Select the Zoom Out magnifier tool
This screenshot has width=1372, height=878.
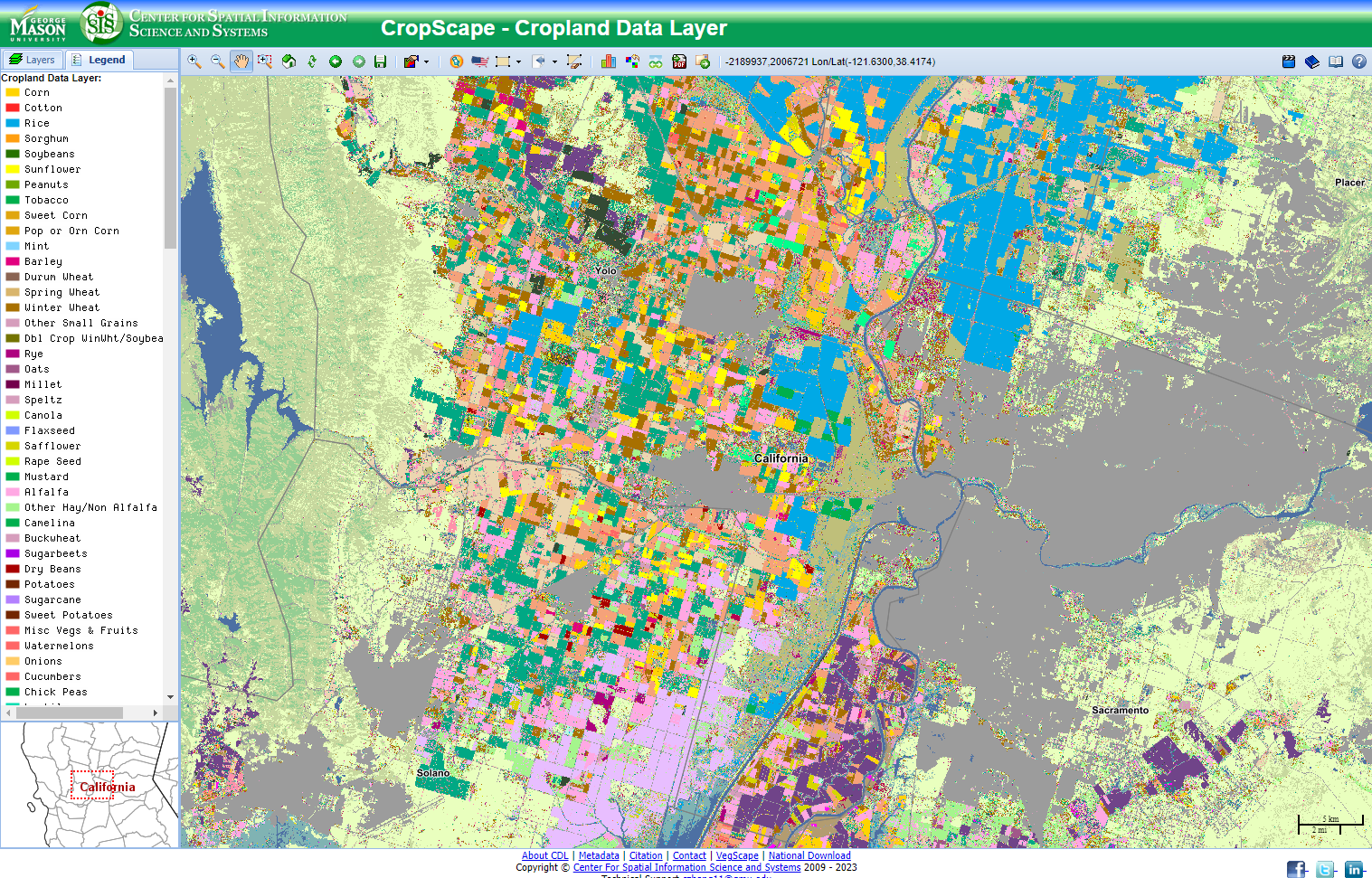click(217, 61)
